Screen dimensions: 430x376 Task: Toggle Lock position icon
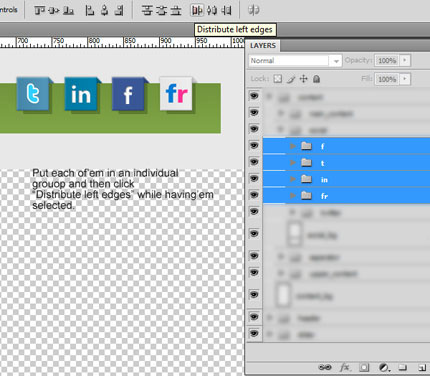(x=303, y=79)
